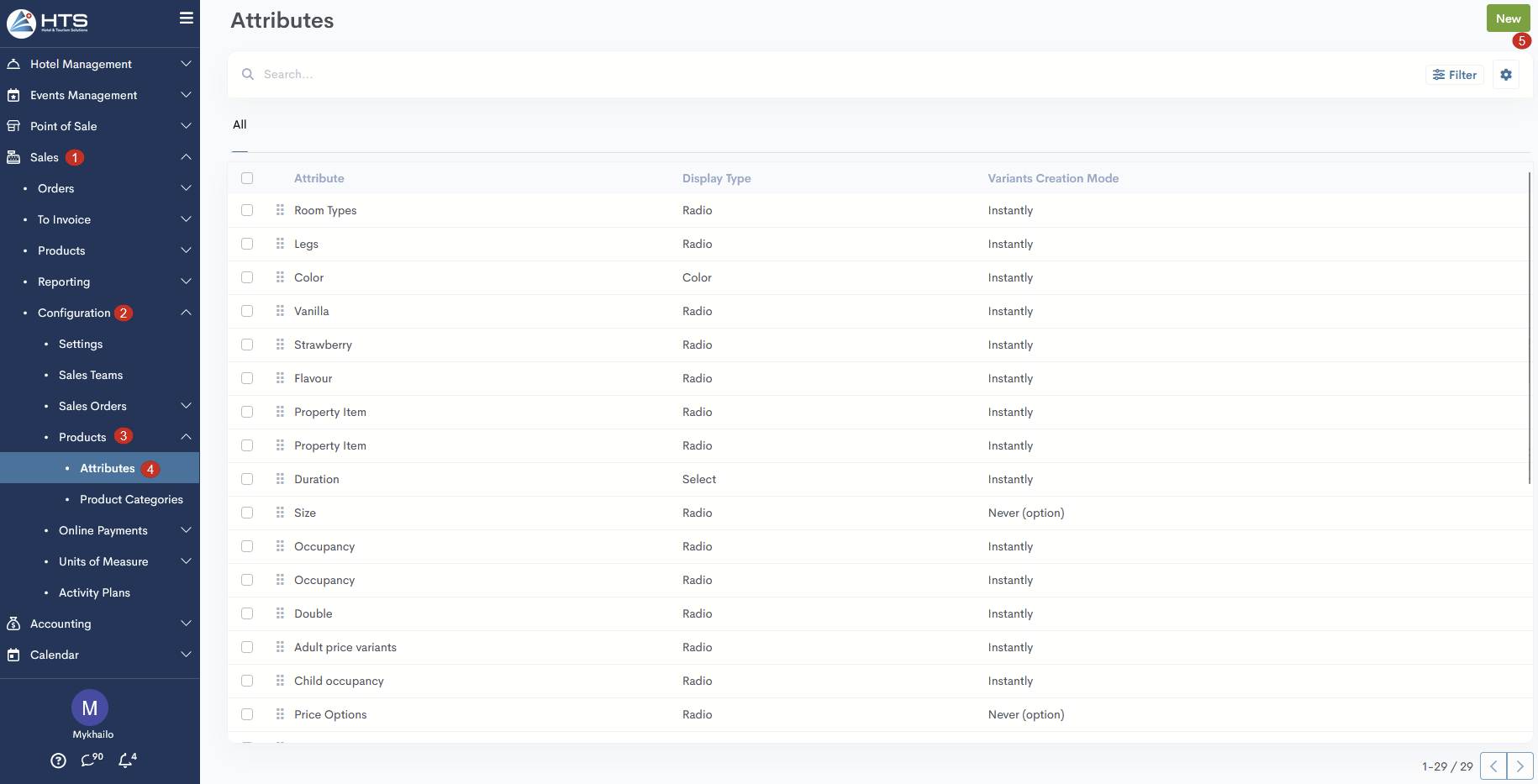Image resolution: width=1538 pixels, height=784 pixels.
Task: Expand the Hotel Management menu
Action: pyautogui.click(x=99, y=64)
